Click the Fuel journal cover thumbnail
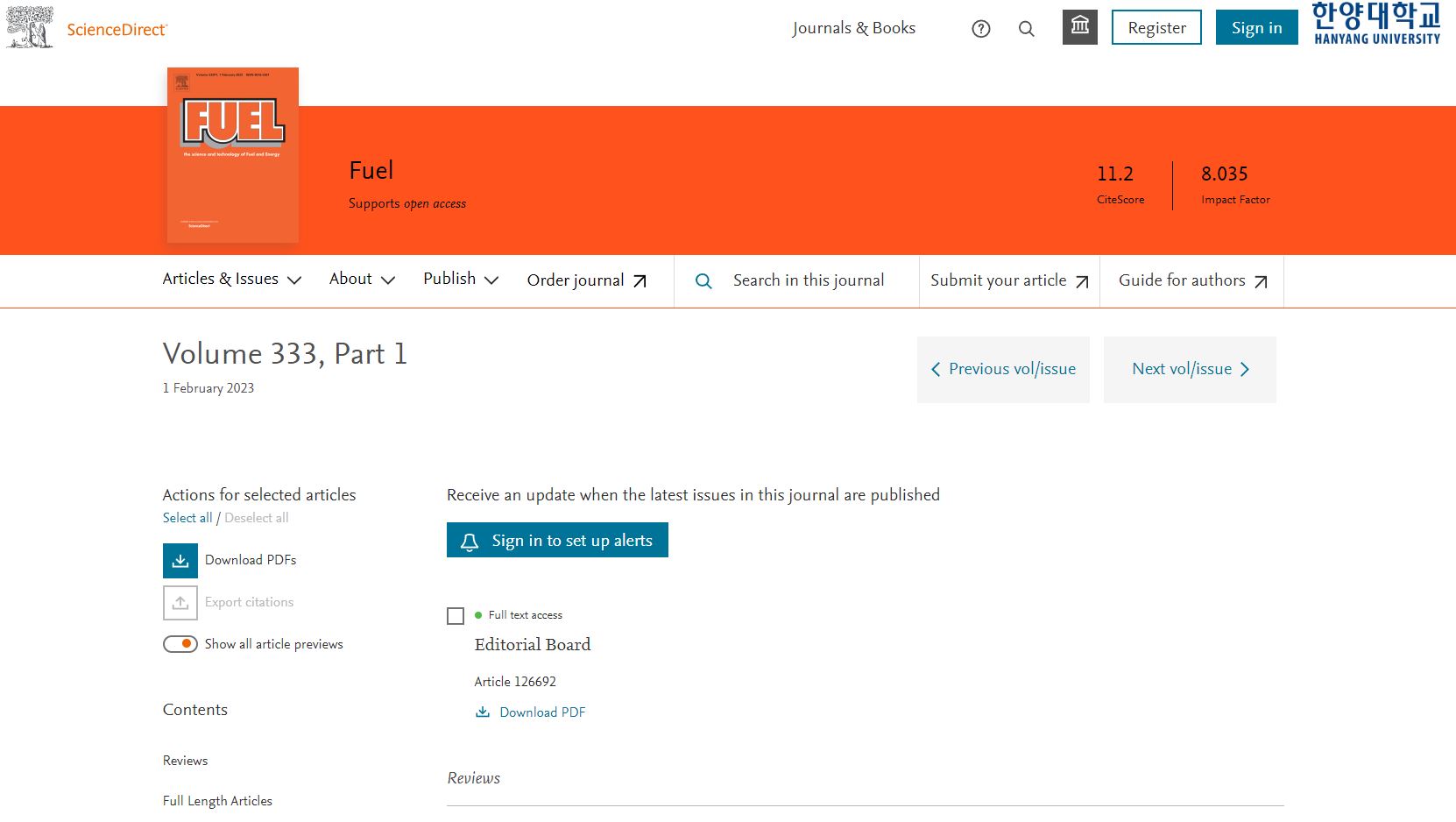The image size is (1456, 822). point(233,155)
